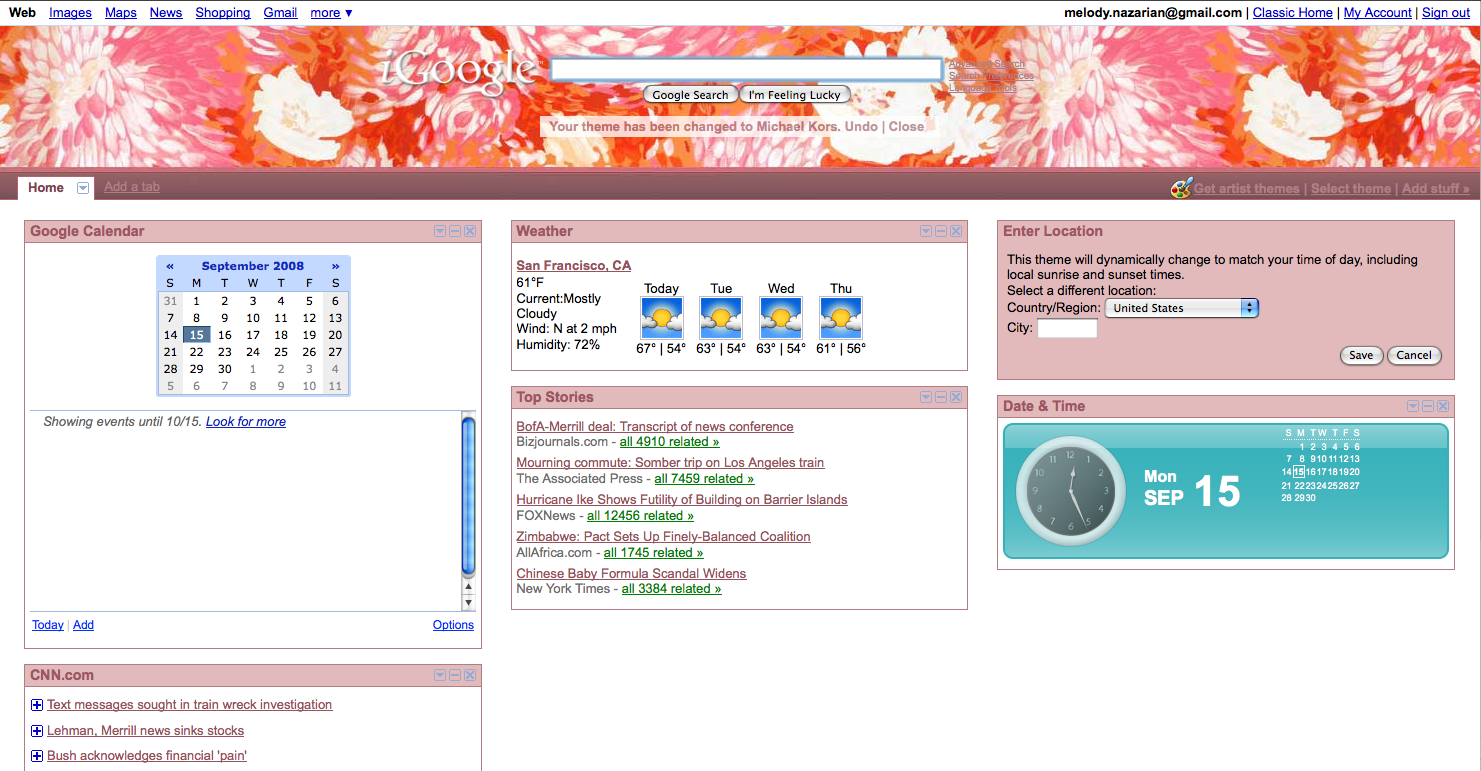
Task: Open the 'more' menu in top bar
Action: pos(331,12)
